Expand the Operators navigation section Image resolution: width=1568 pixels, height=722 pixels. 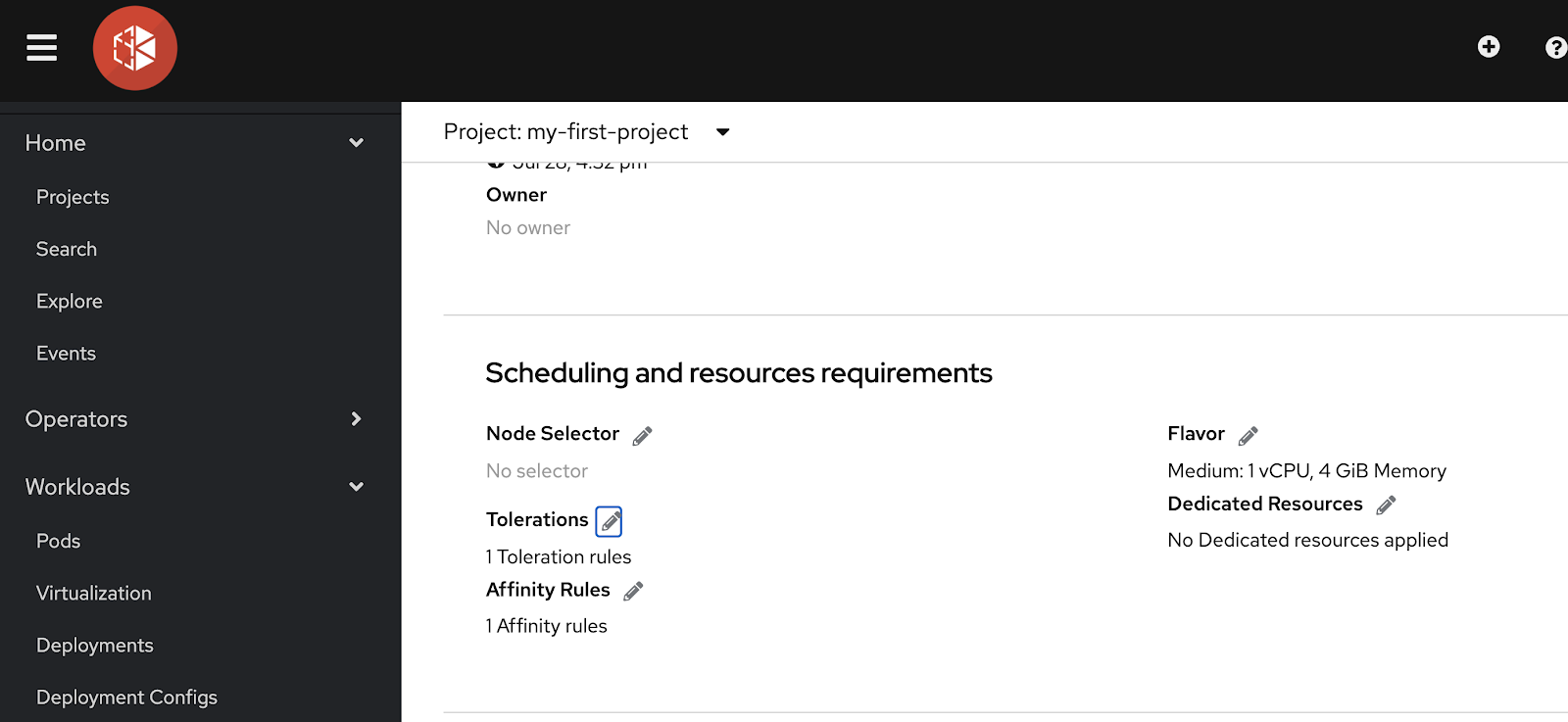(x=356, y=419)
